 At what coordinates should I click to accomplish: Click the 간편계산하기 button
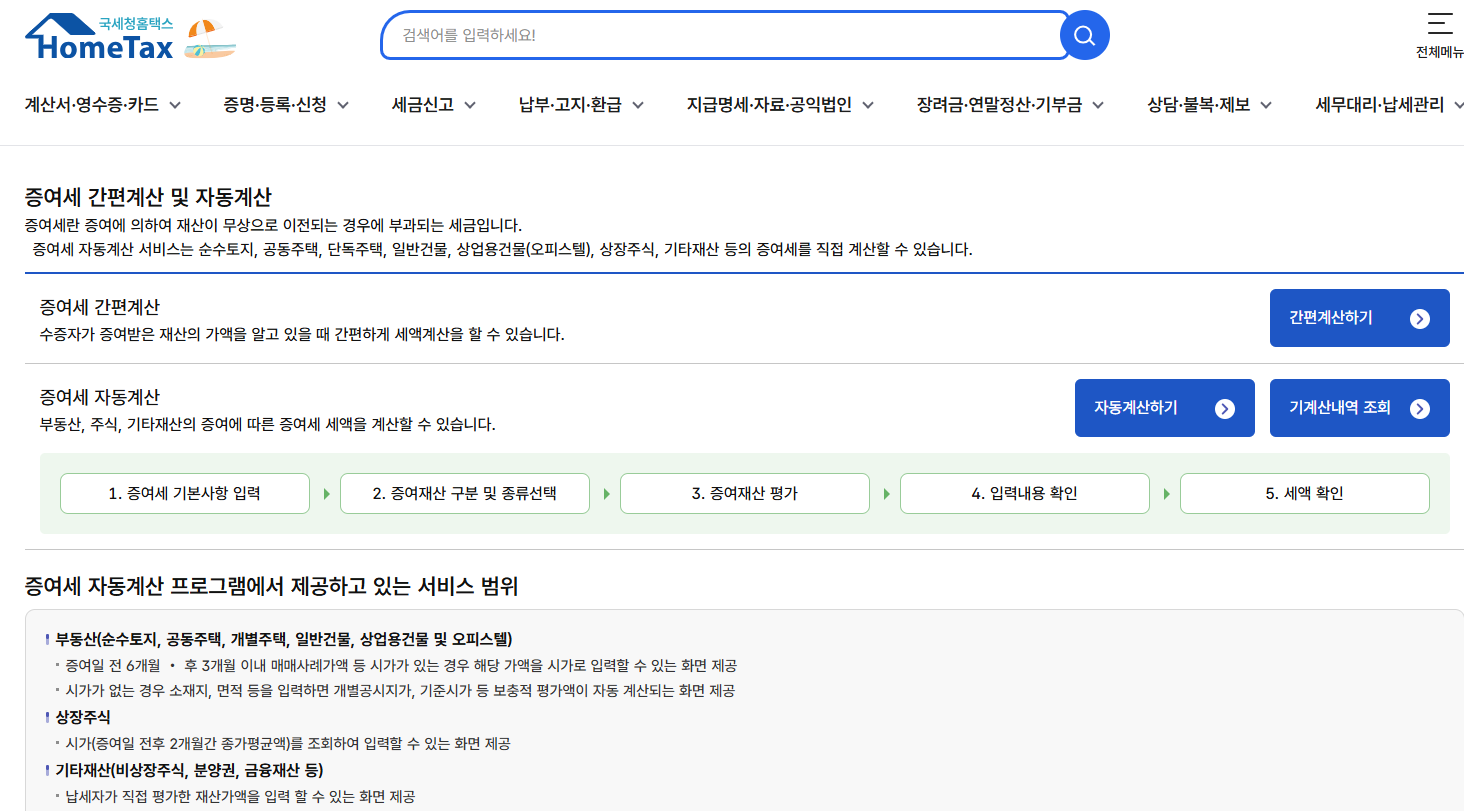(x=1360, y=317)
